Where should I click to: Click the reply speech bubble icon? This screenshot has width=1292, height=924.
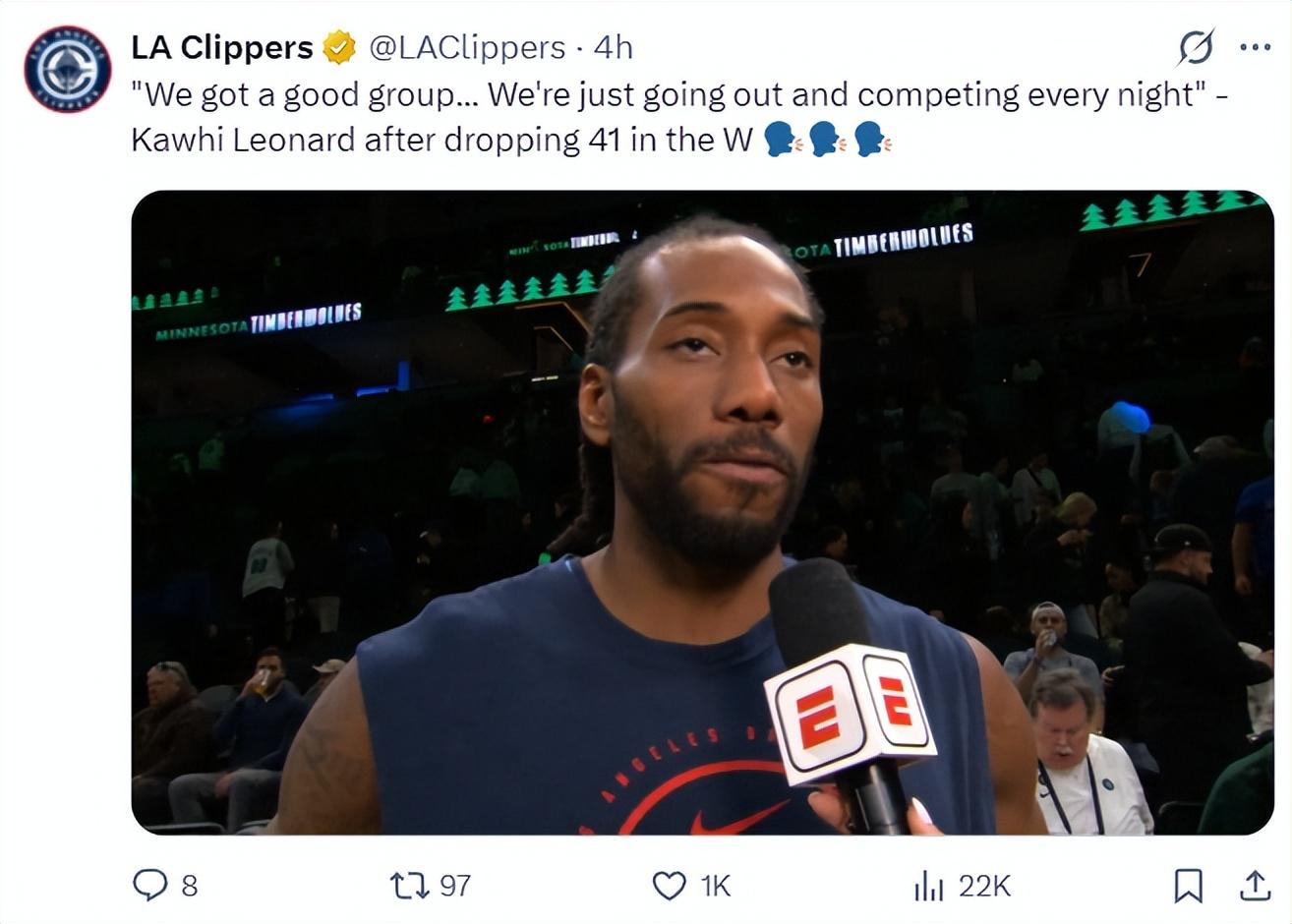pyautogui.click(x=149, y=886)
